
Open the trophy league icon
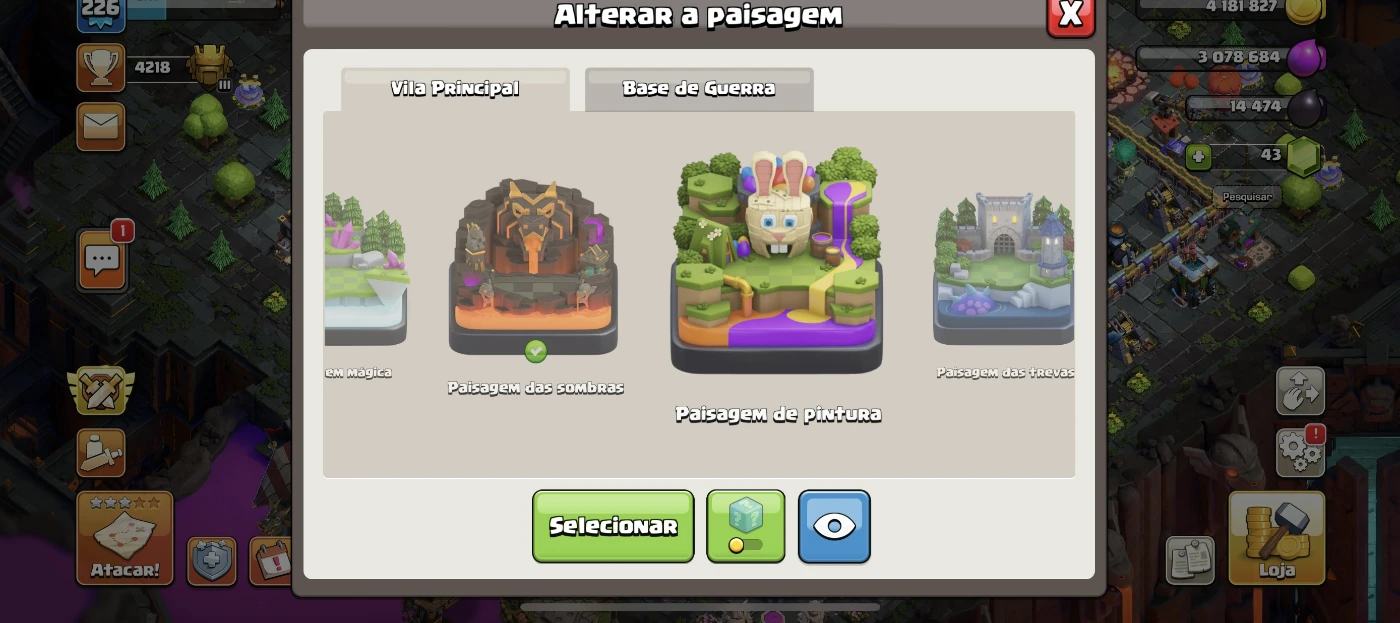click(x=101, y=67)
